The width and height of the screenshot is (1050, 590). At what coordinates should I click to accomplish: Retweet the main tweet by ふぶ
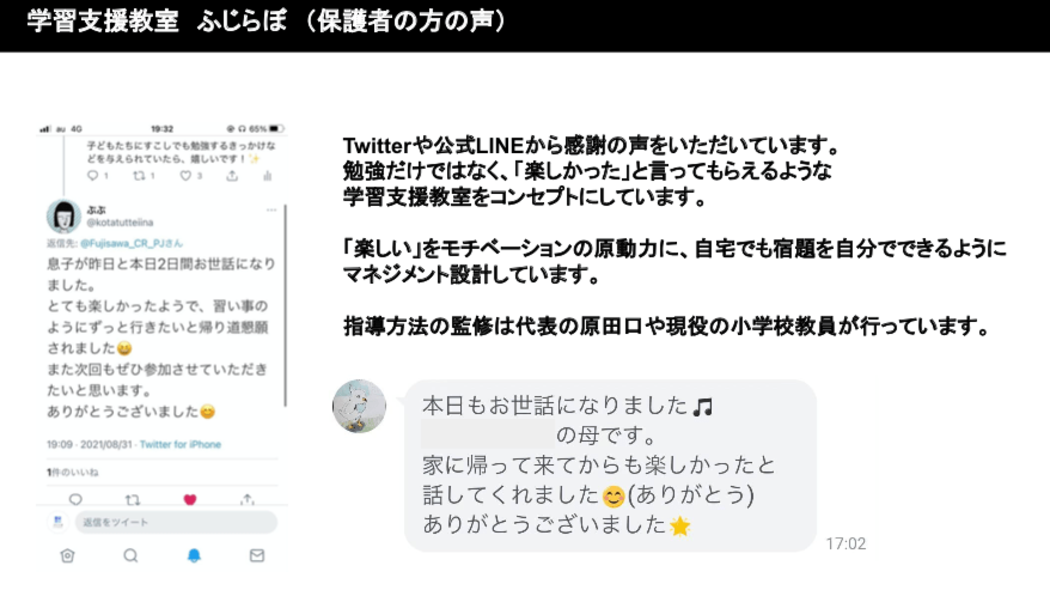pyautogui.click(x=133, y=500)
